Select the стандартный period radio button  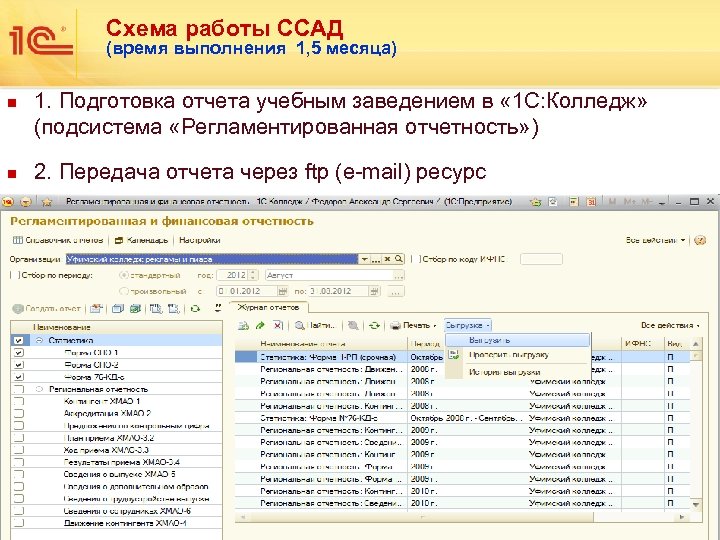pyautogui.click(x=124, y=275)
